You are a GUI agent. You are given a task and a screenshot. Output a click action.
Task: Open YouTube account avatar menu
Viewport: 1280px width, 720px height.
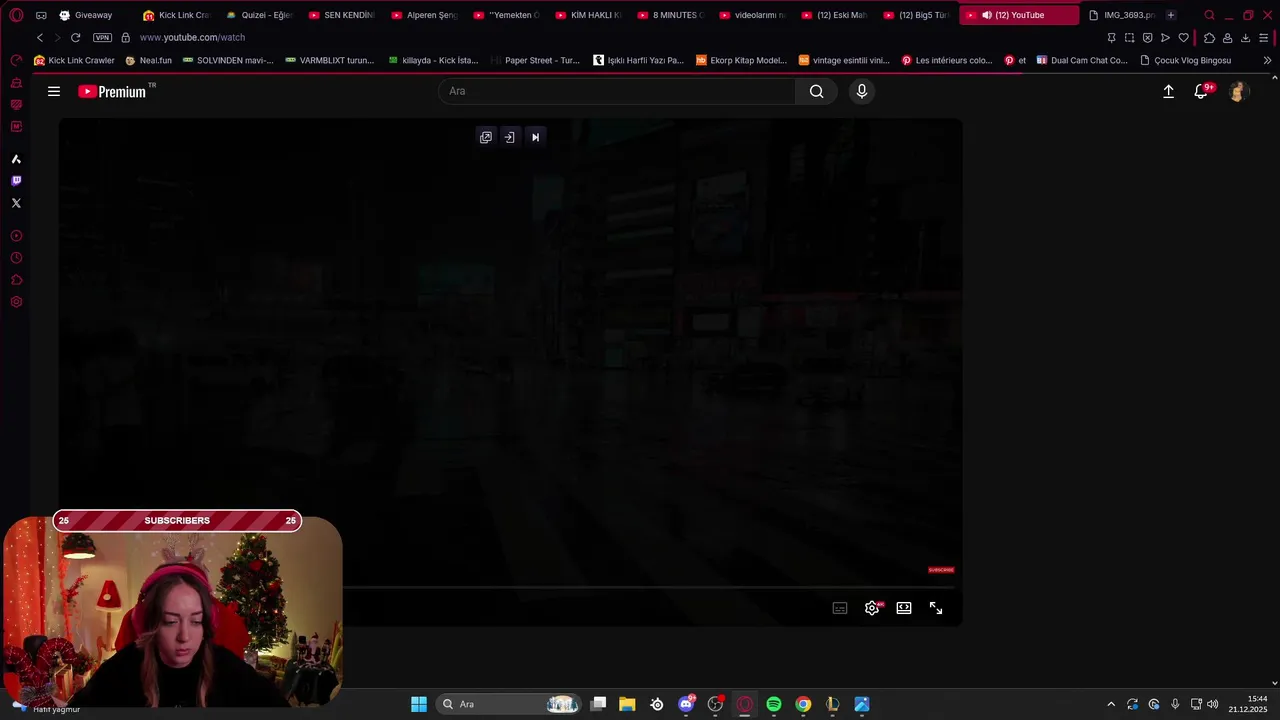(1238, 91)
